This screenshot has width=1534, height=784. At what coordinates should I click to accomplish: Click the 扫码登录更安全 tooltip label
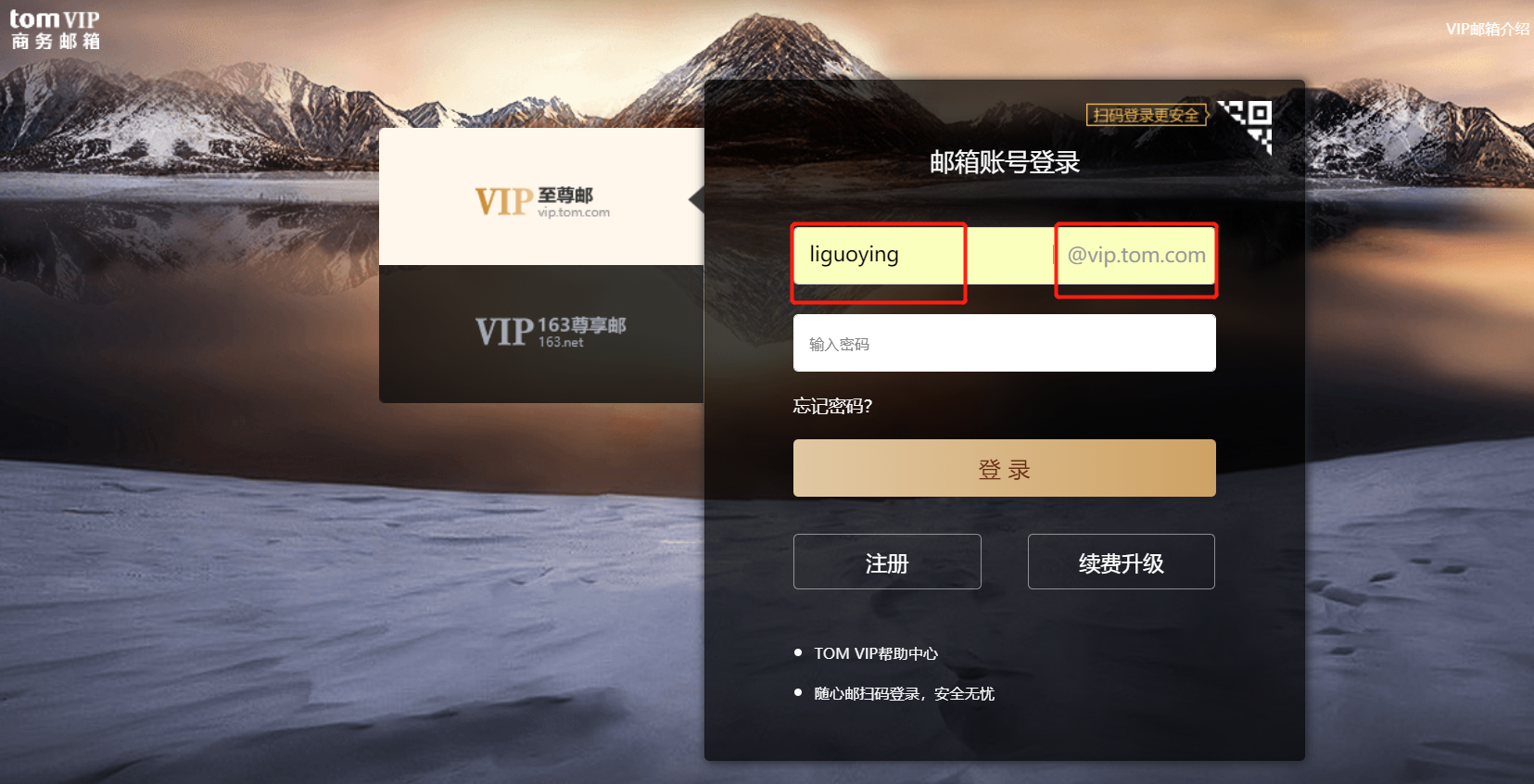(x=1147, y=115)
